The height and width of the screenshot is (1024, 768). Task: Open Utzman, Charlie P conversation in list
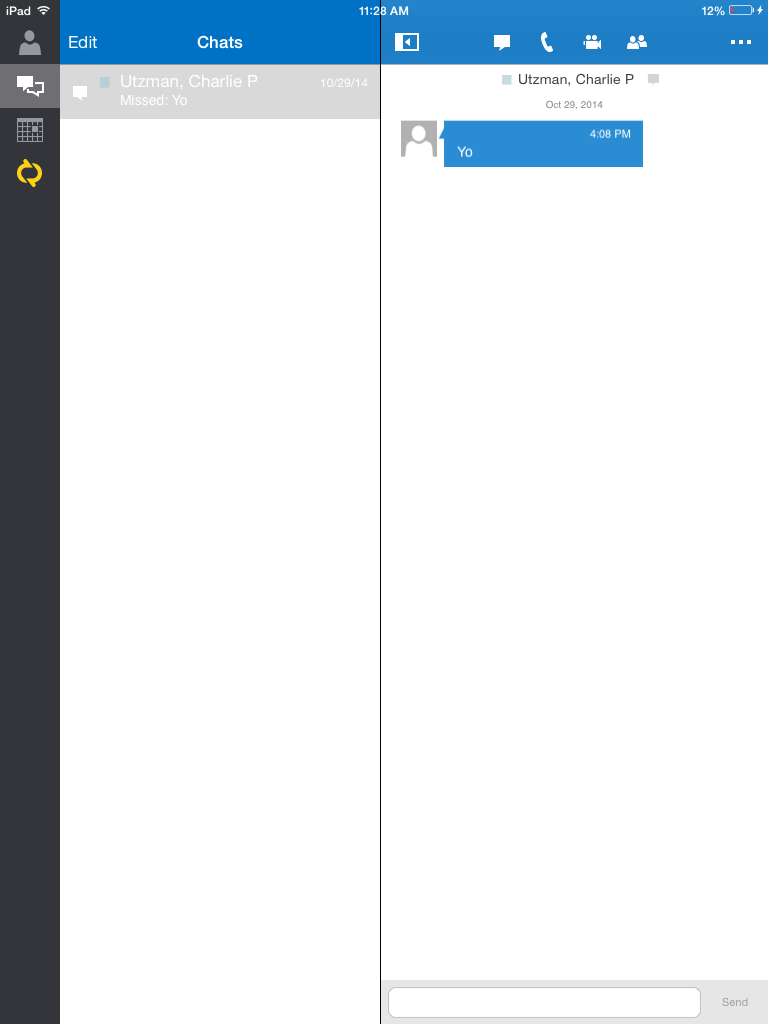(219, 91)
